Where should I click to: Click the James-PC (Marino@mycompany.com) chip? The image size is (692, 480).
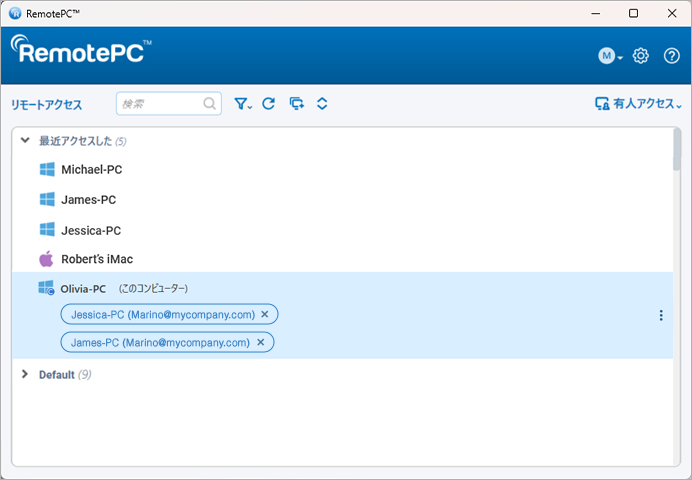point(167,342)
